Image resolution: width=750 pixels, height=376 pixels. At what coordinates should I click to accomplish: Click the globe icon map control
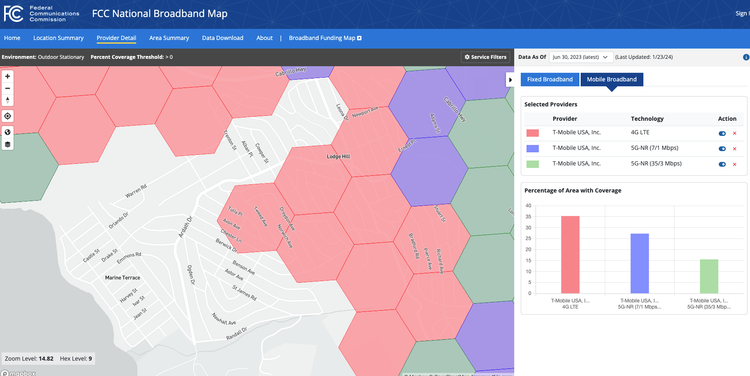click(8, 132)
